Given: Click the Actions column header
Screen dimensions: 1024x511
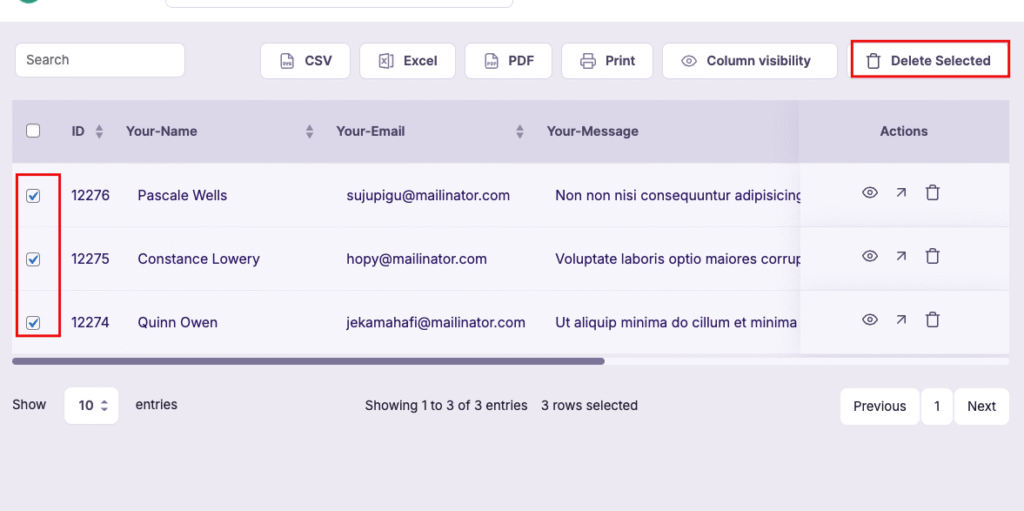Looking at the screenshot, I should point(904,131).
